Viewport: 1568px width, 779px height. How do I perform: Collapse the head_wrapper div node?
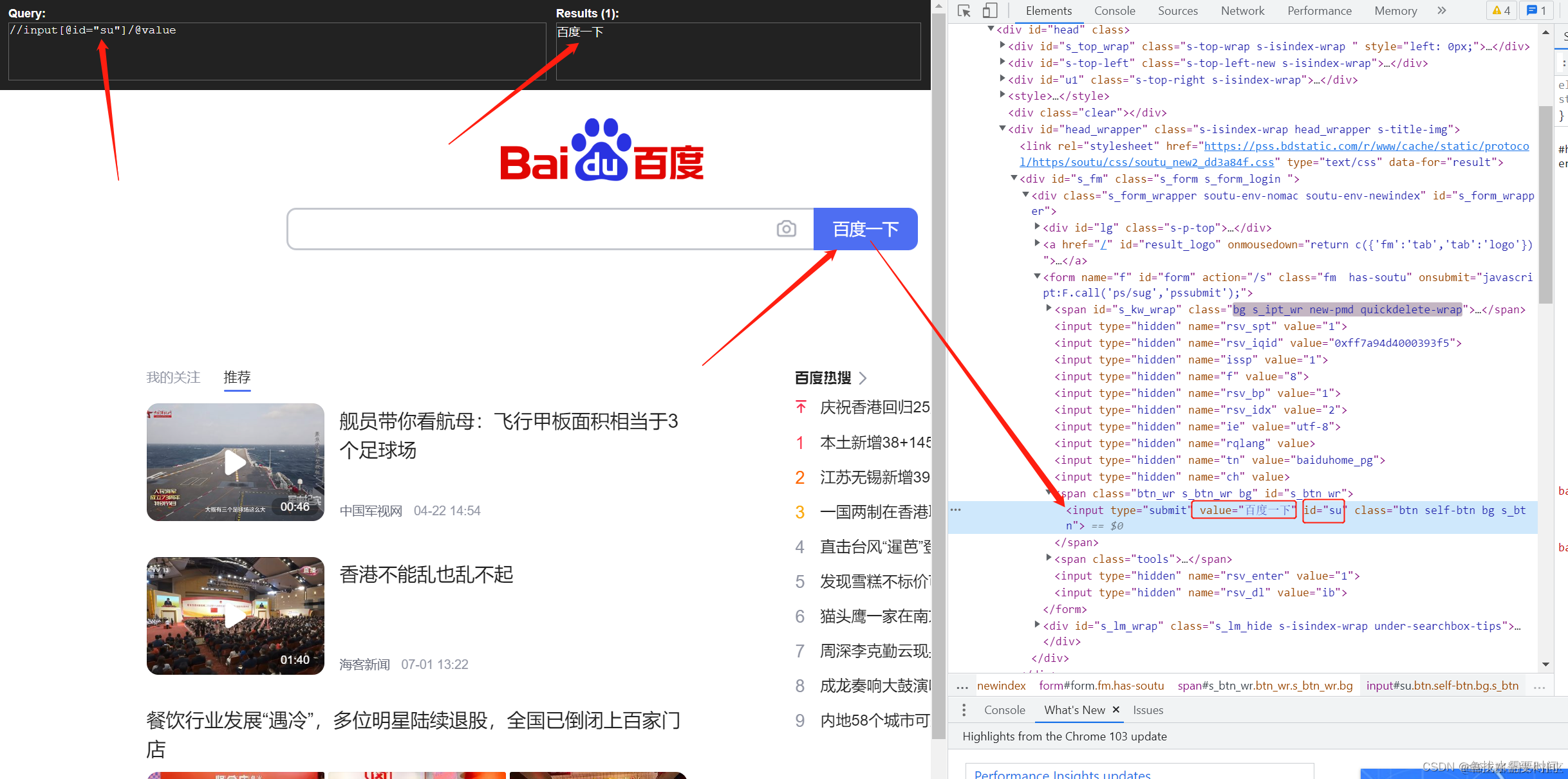click(x=1002, y=129)
